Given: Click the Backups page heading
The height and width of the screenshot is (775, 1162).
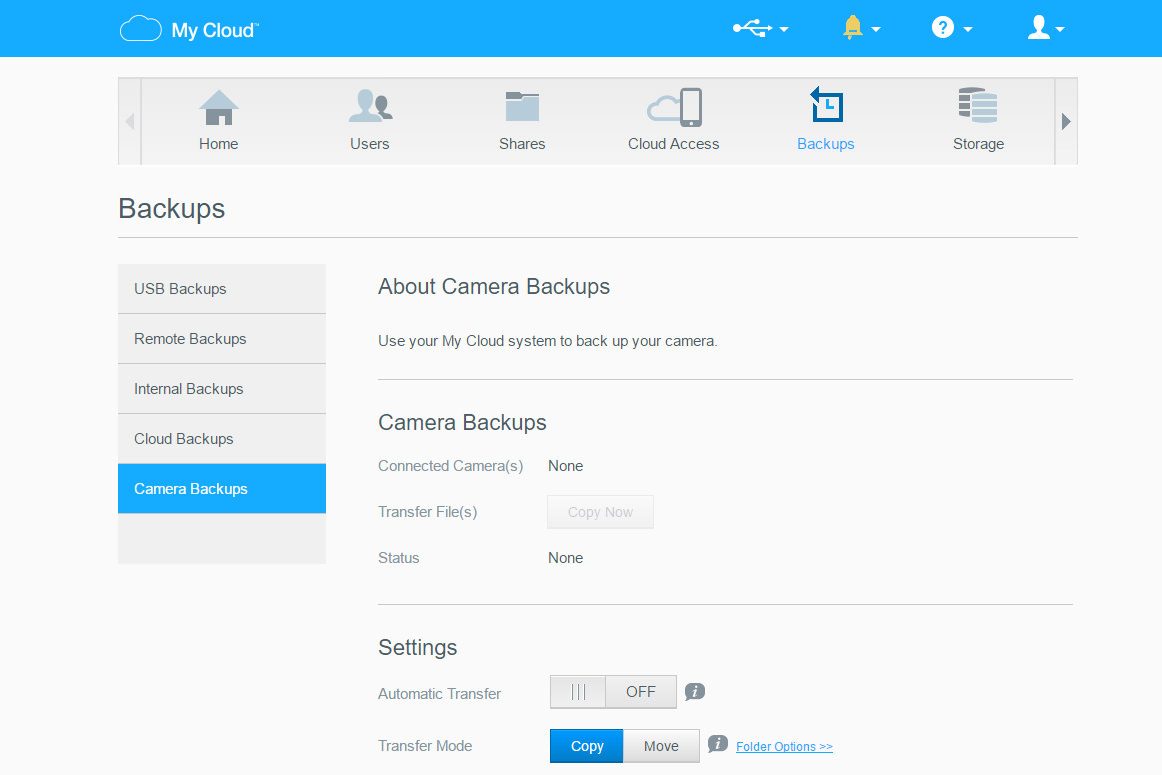Looking at the screenshot, I should (171, 209).
